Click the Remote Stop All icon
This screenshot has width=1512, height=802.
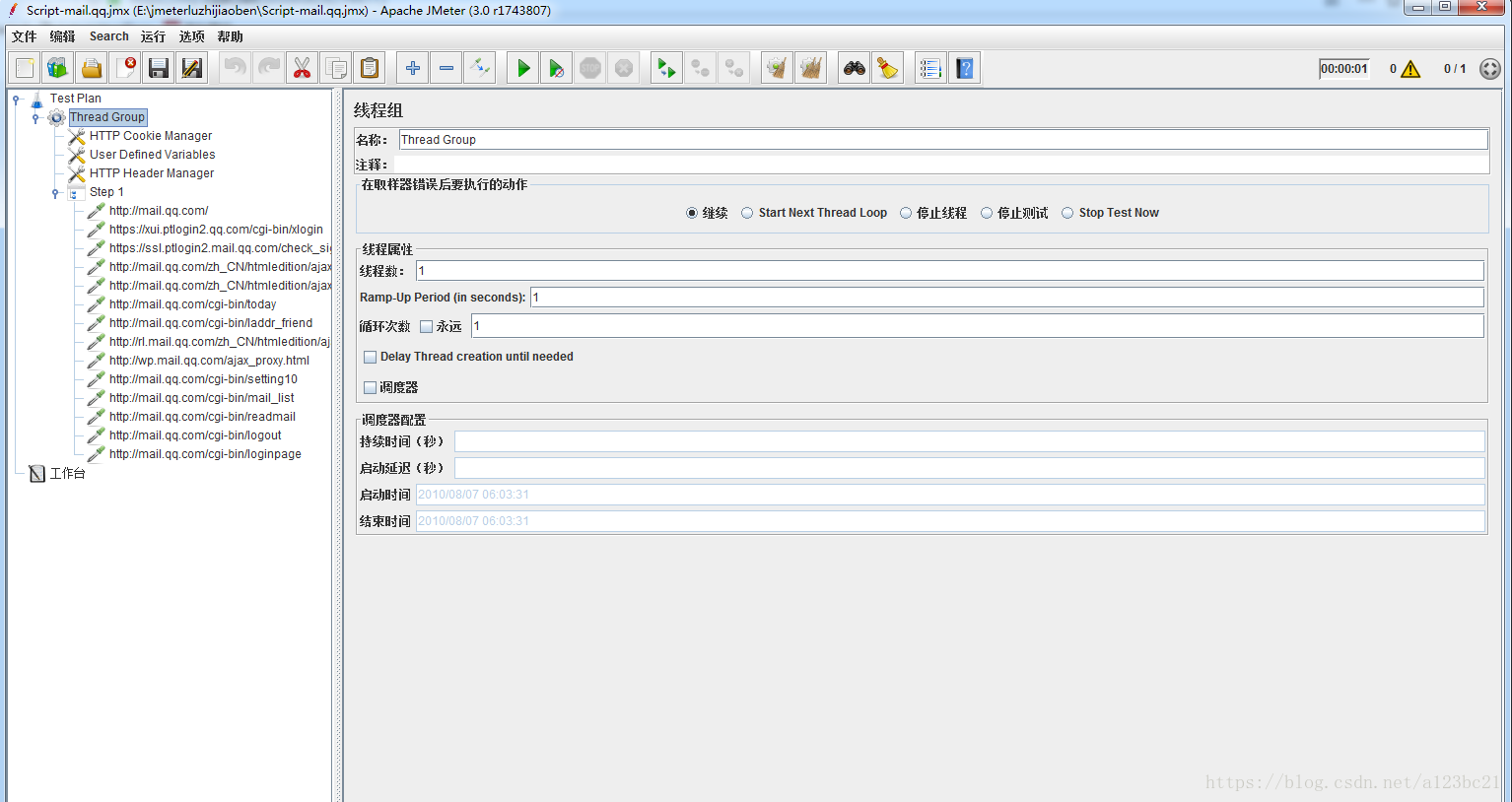click(x=700, y=68)
